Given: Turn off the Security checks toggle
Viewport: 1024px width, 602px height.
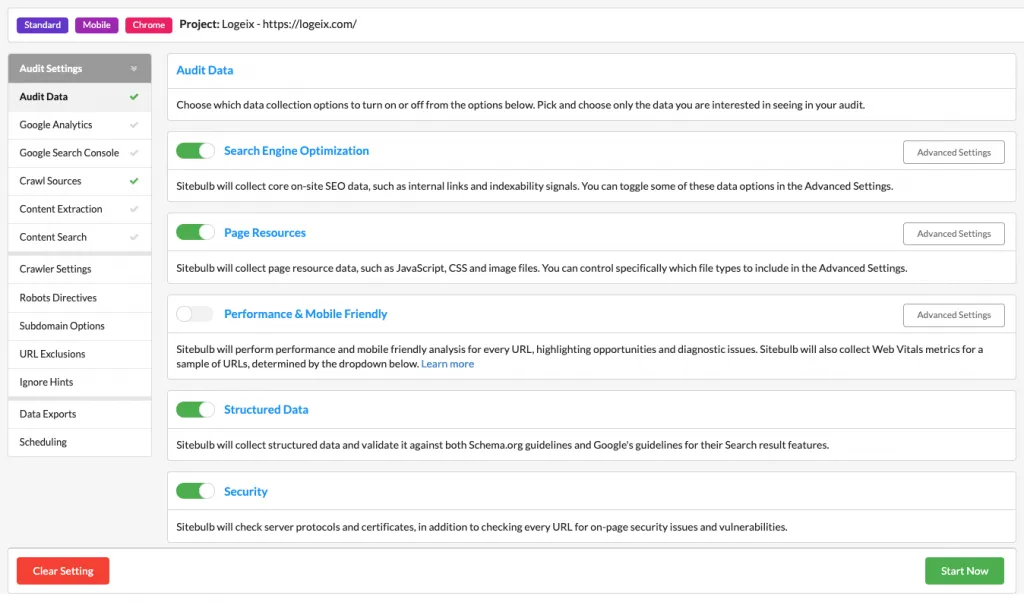Looking at the screenshot, I should (194, 491).
